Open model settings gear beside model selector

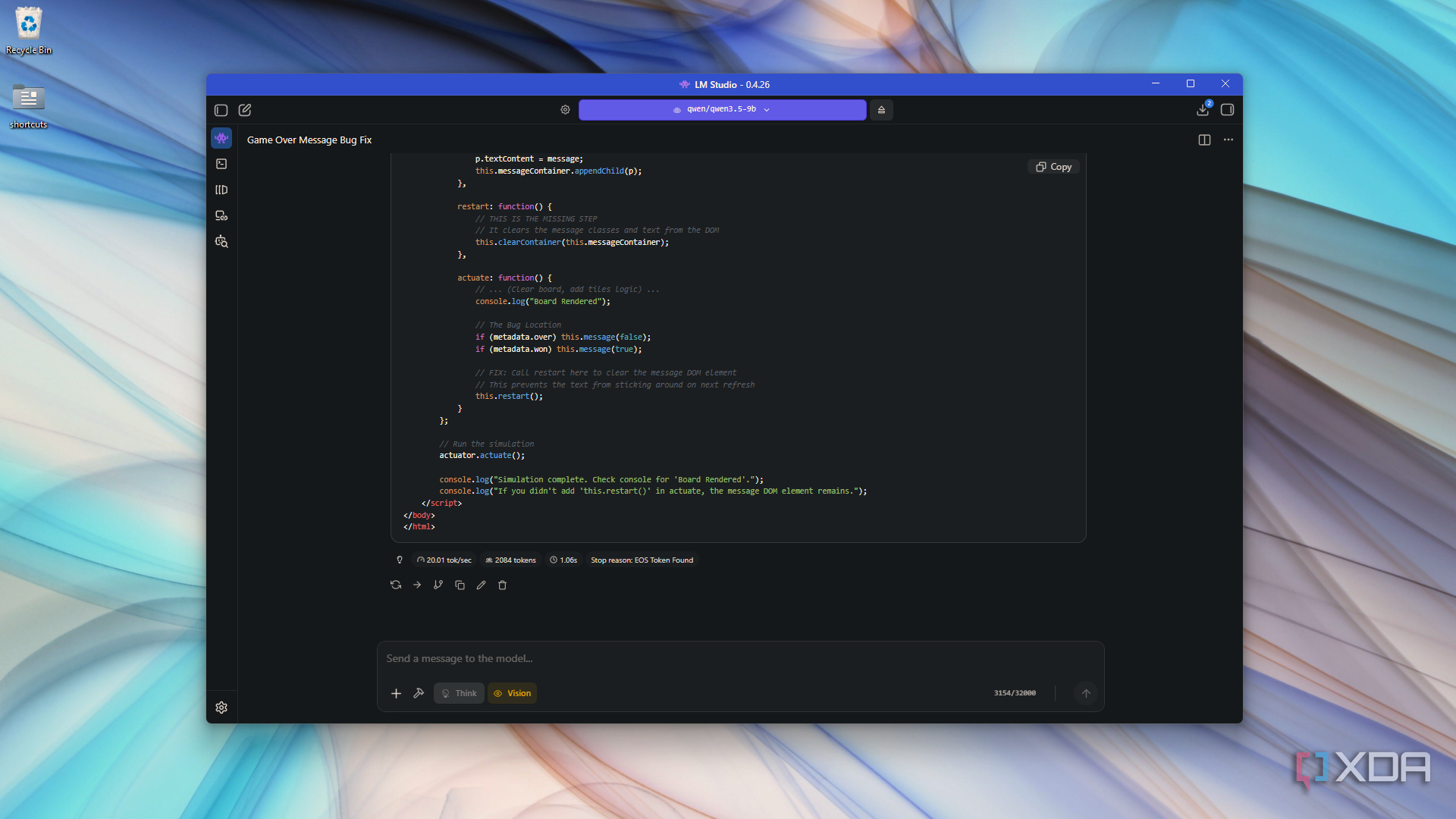coord(565,110)
